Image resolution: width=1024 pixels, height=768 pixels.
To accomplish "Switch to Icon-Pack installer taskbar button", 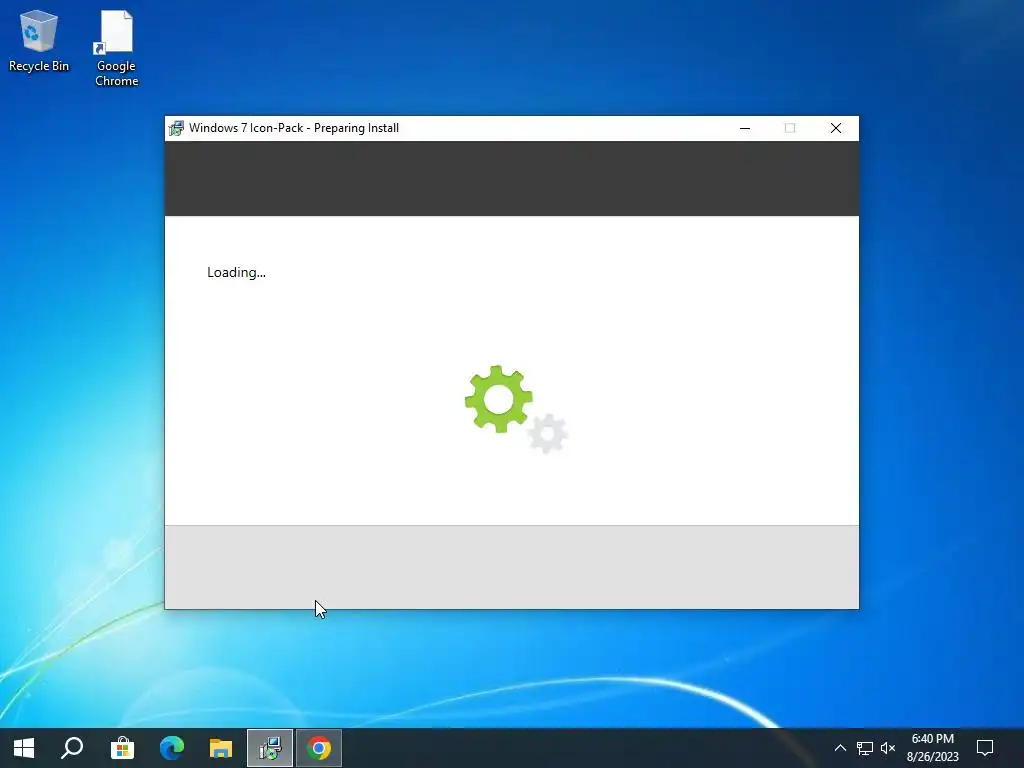I will pos(270,748).
